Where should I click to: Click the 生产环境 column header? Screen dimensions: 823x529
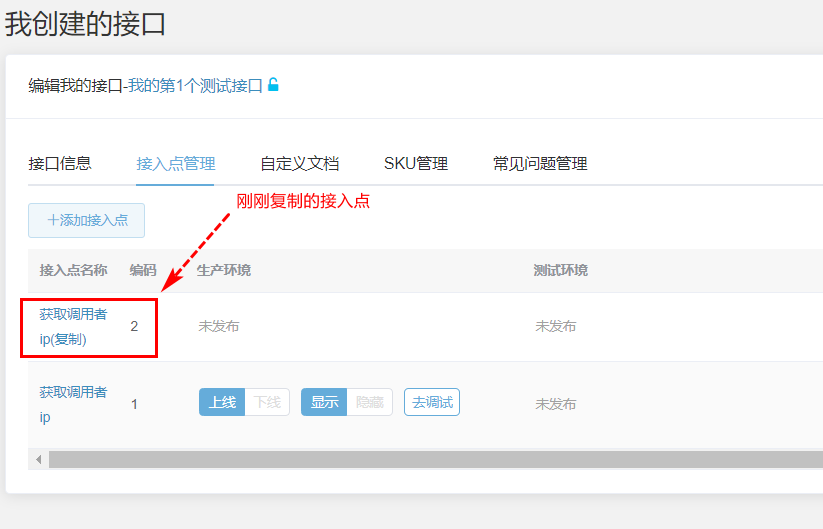[x=224, y=270]
